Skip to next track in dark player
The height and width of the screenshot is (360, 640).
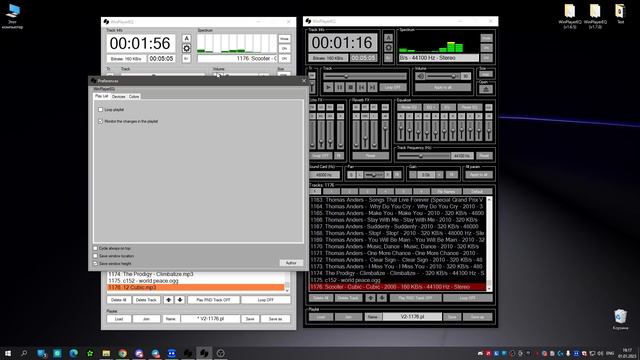click(x=372, y=87)
